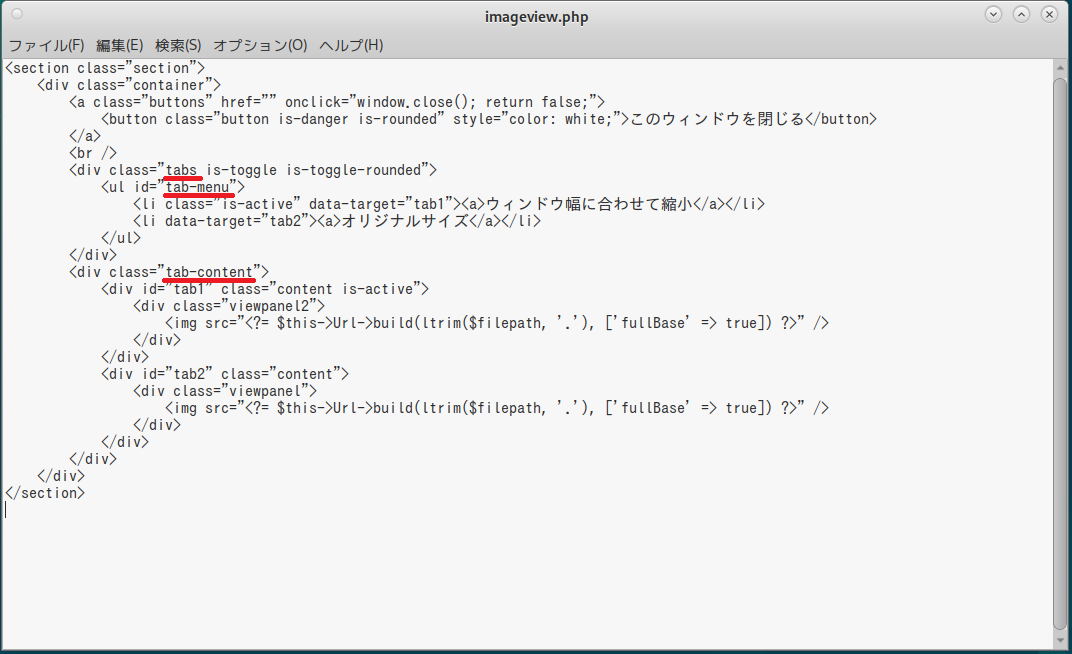The width and height of the screenshot is (1072, 654).
Task: Minimize the imageview.php window
Action: [x=993, y=15]
